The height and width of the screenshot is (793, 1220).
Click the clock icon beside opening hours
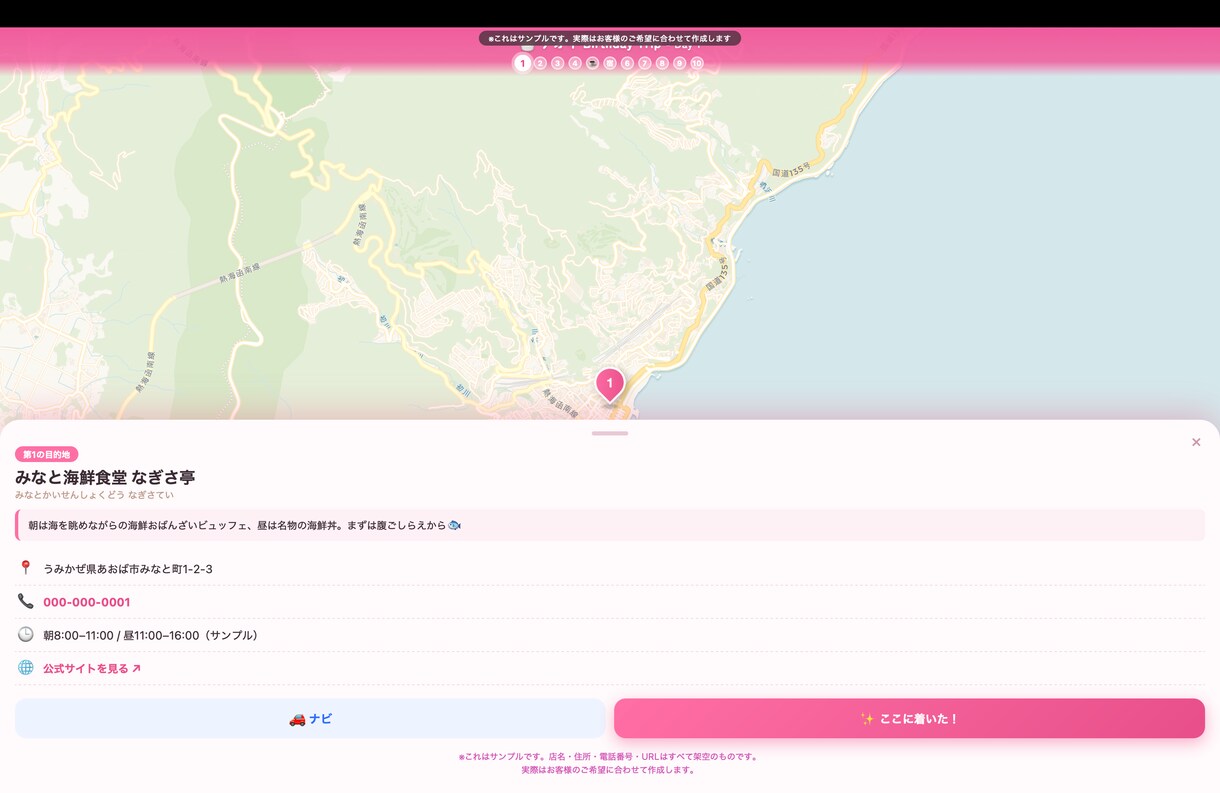(x=26, y=634)
